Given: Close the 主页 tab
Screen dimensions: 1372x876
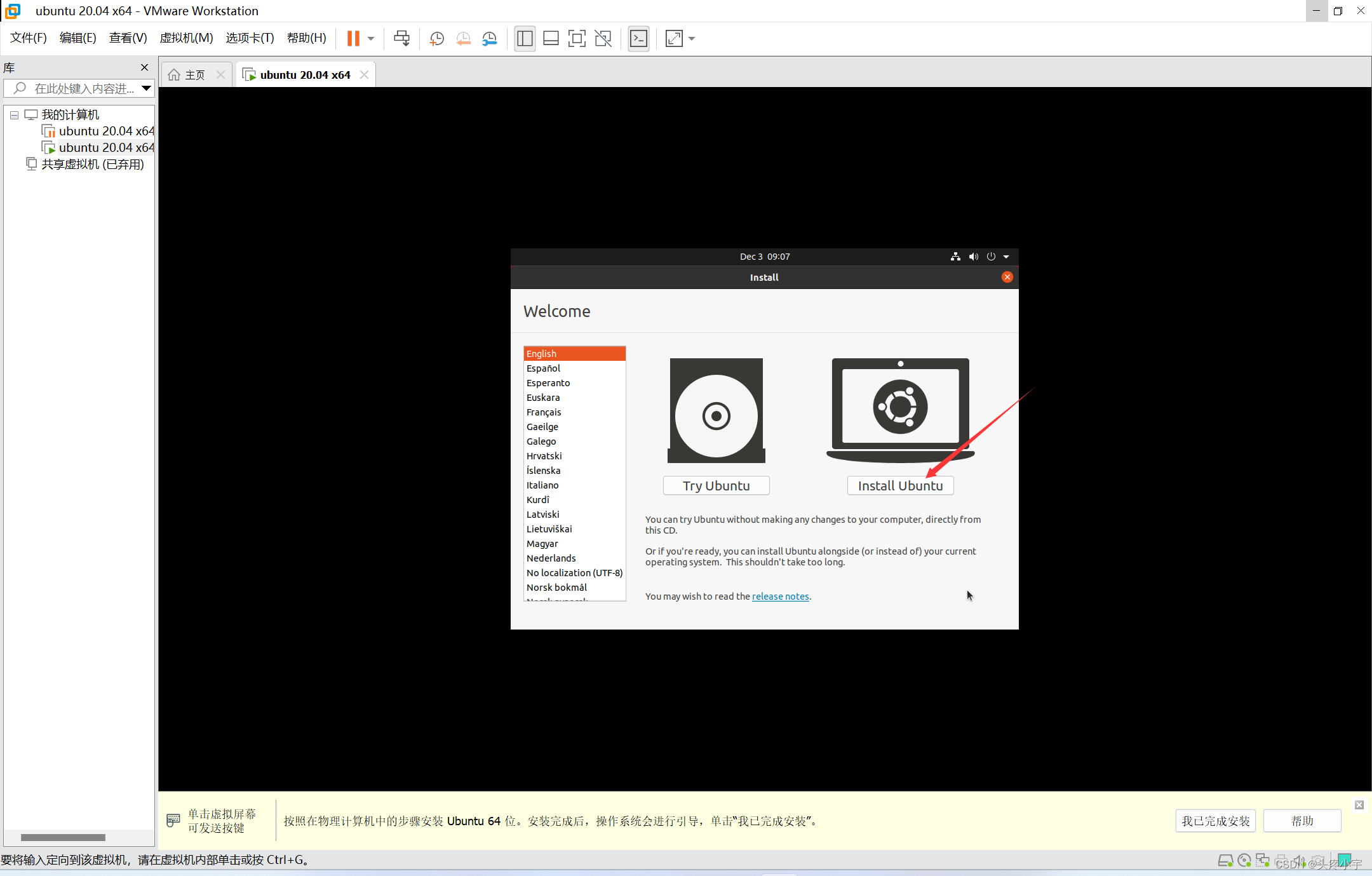Looking at the screenshot, I should tap(220, 75).
